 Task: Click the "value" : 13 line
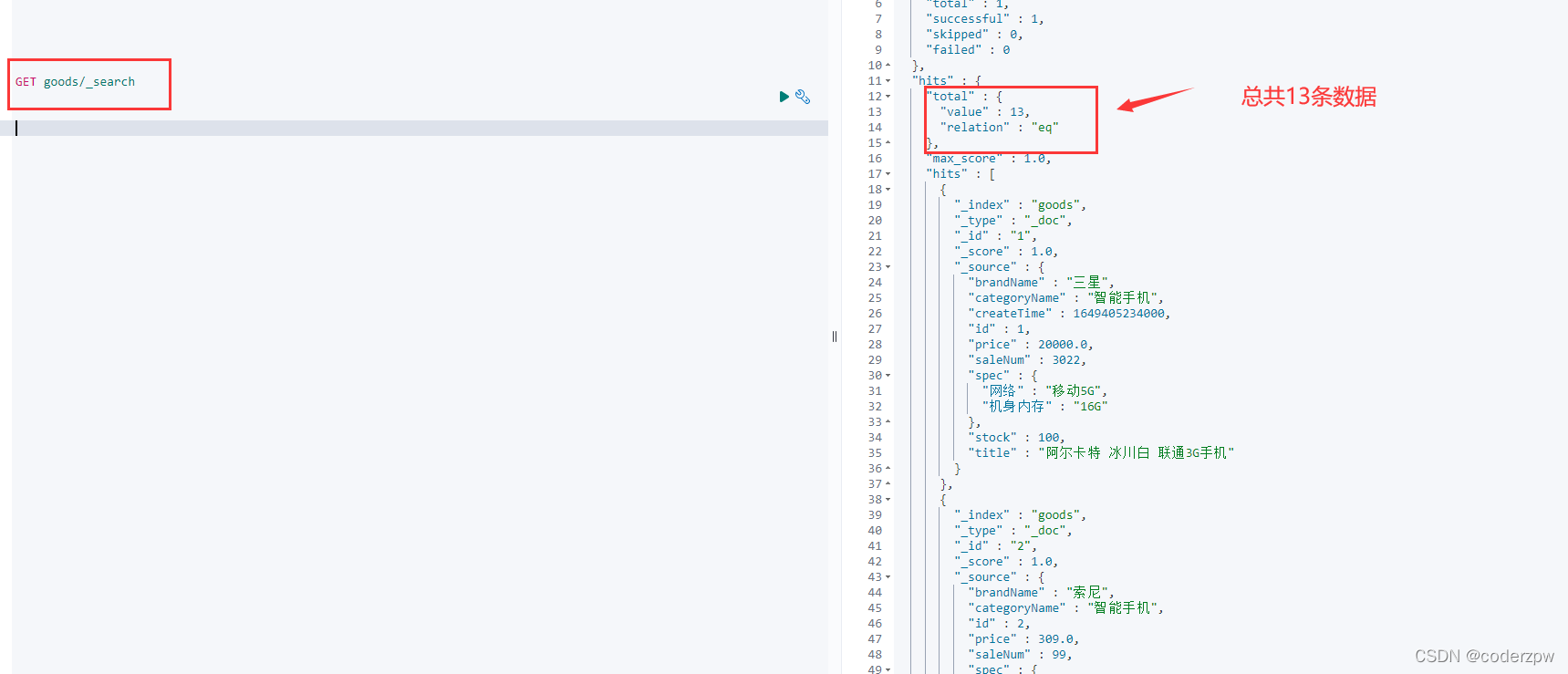985,112
